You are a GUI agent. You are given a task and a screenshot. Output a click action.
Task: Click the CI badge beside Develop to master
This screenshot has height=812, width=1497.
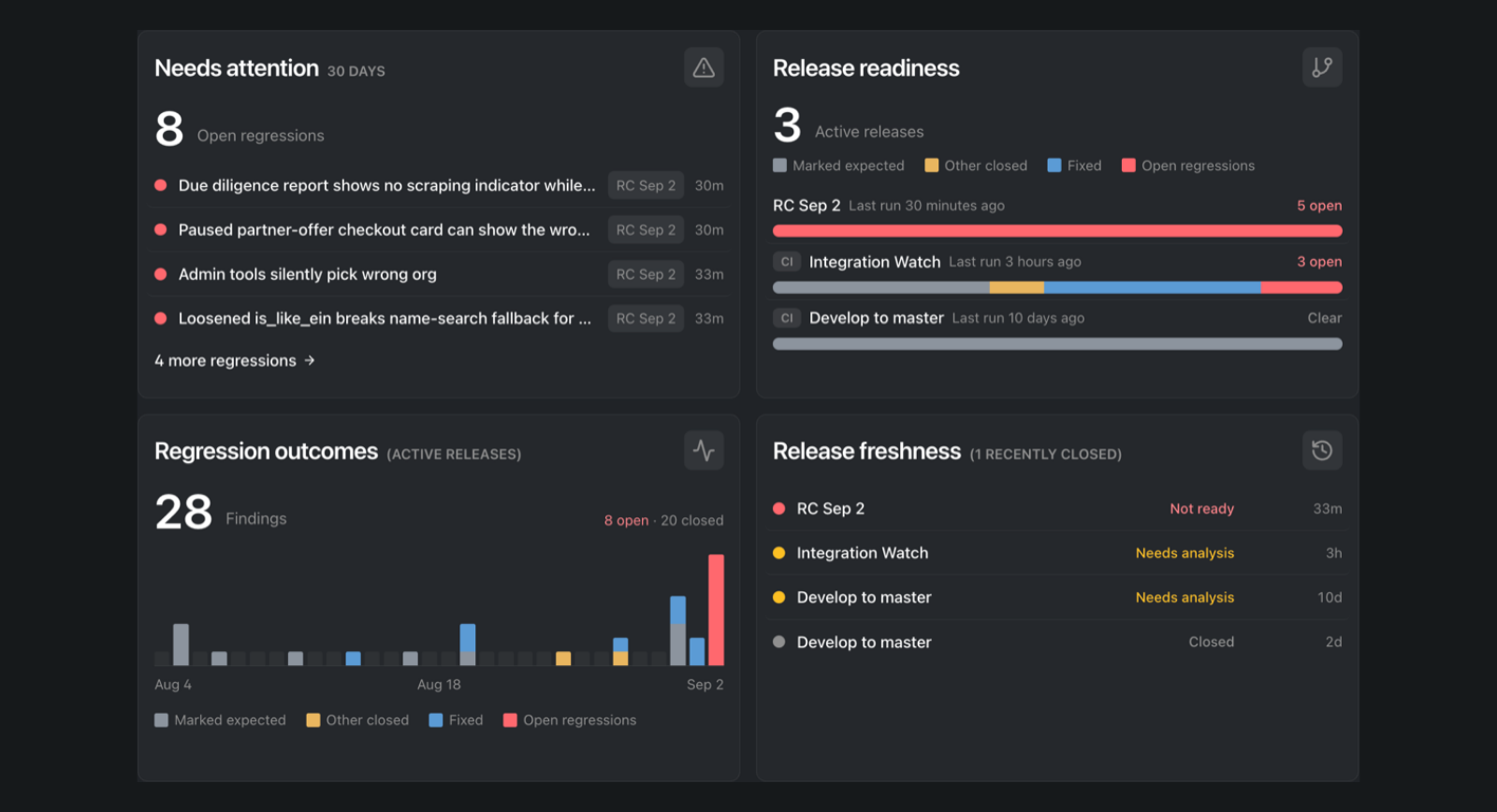(787, 318)
